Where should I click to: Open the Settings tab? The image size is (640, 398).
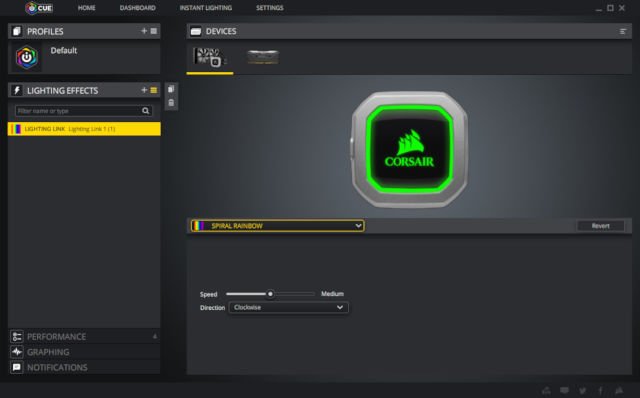pyautogui.click(x=270, y=8)
